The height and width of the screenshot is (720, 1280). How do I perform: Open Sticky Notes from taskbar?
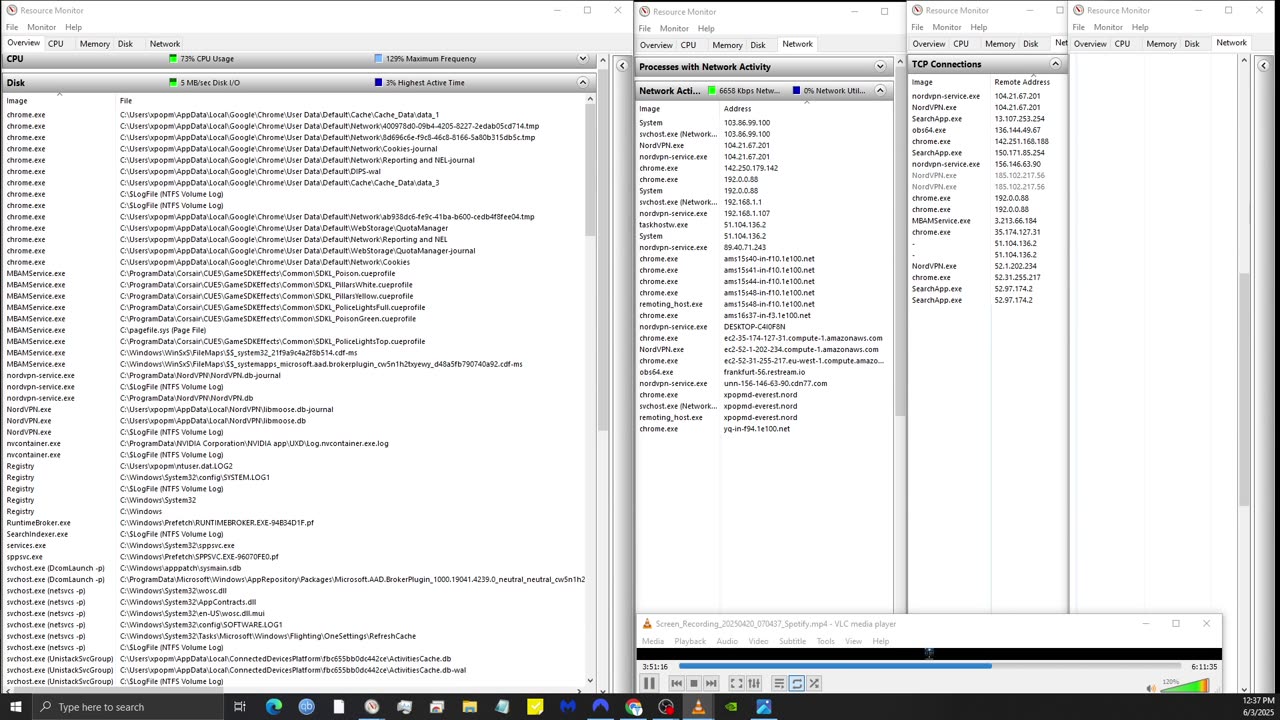pyautogui.click(x=535, y=707)
